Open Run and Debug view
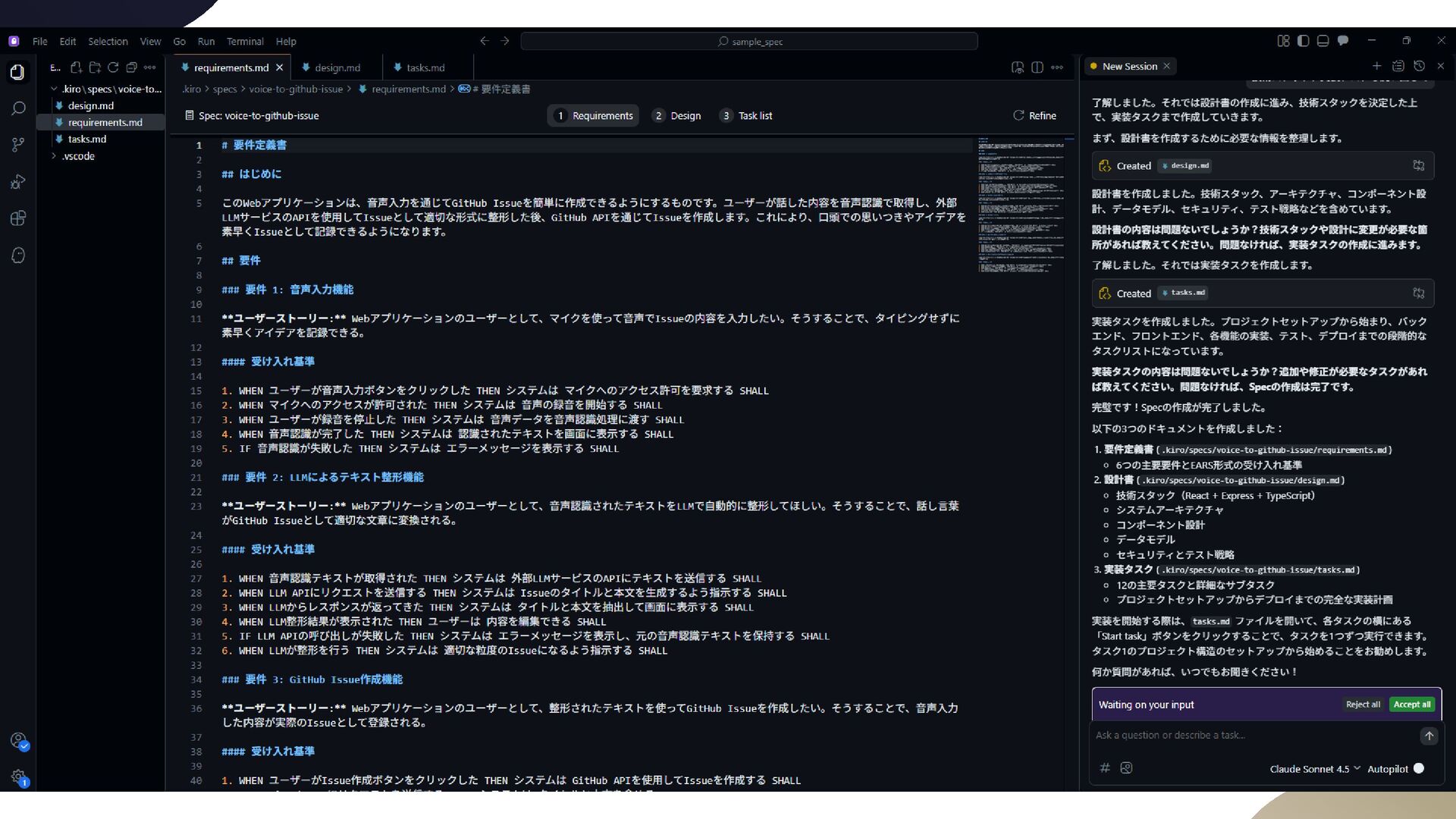The image size is (1456, 819). [18, 182]
